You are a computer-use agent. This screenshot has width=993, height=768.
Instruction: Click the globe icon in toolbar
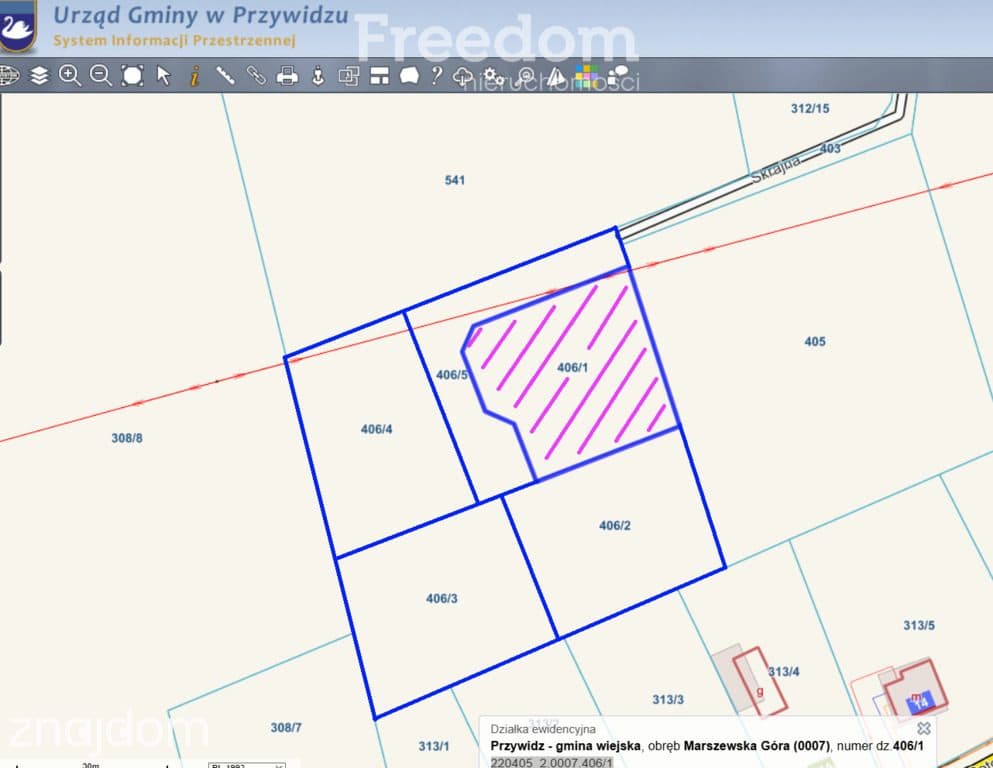9,75
